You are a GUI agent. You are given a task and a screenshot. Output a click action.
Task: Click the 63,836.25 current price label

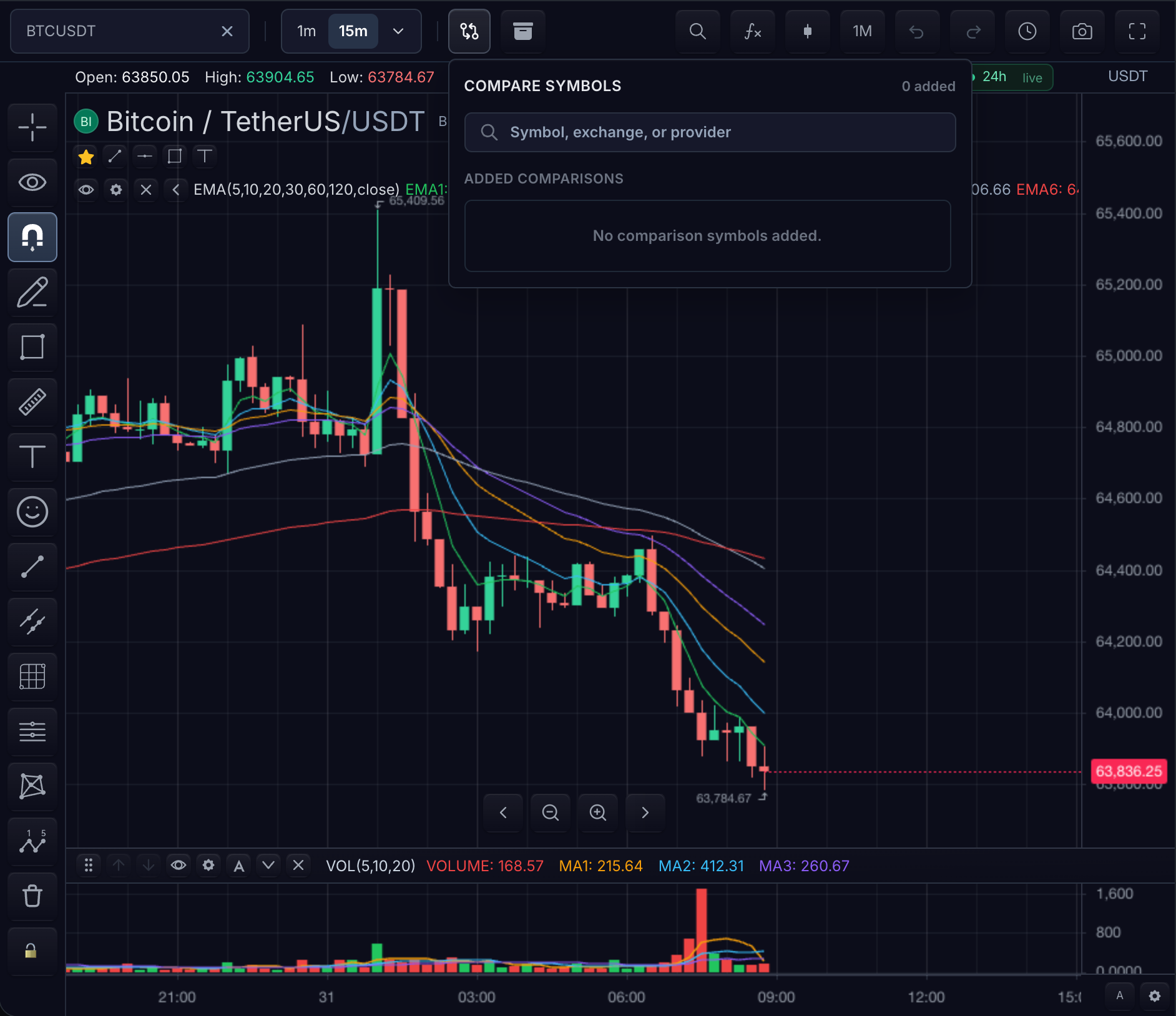1129,771
